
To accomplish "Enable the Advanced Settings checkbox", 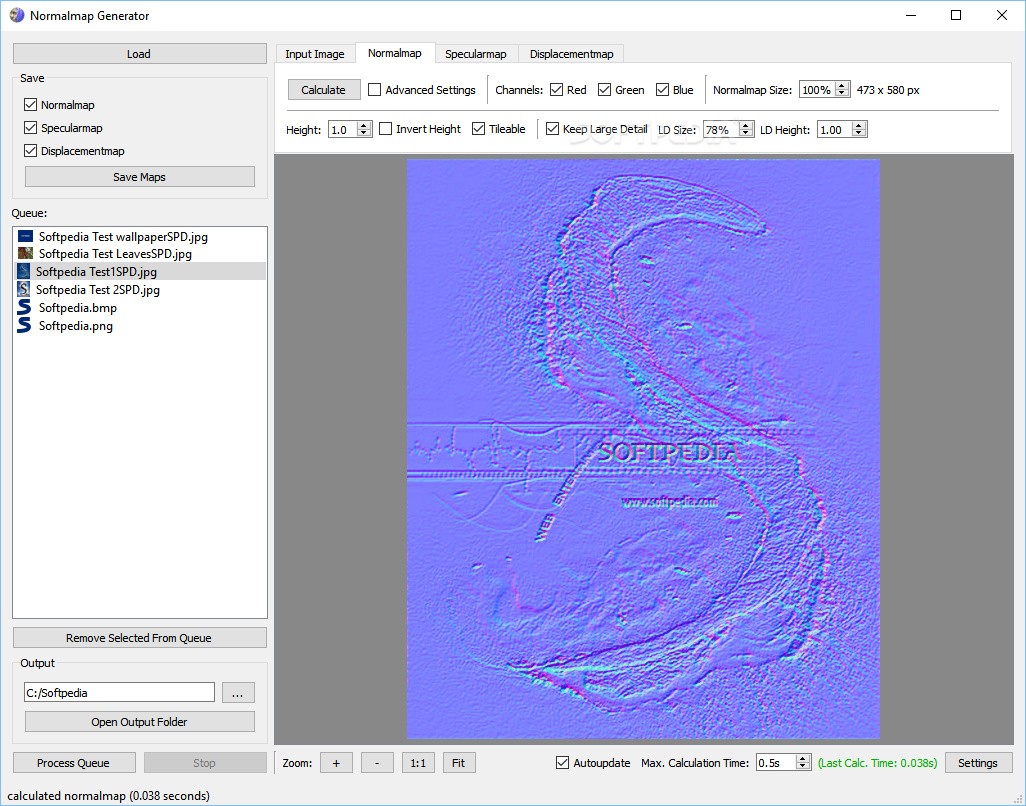I will 374,90.
